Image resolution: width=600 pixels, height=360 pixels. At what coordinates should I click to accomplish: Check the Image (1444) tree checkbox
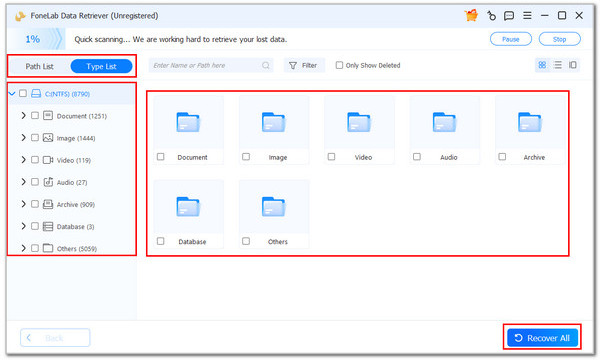tap(35, 138)
